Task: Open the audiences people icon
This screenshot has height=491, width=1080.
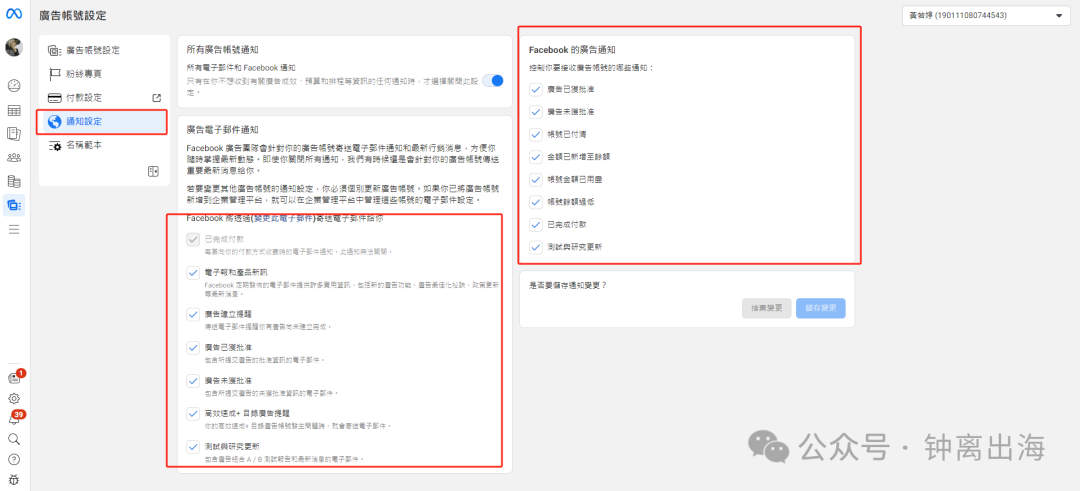Action: click(x=14, y=158)
